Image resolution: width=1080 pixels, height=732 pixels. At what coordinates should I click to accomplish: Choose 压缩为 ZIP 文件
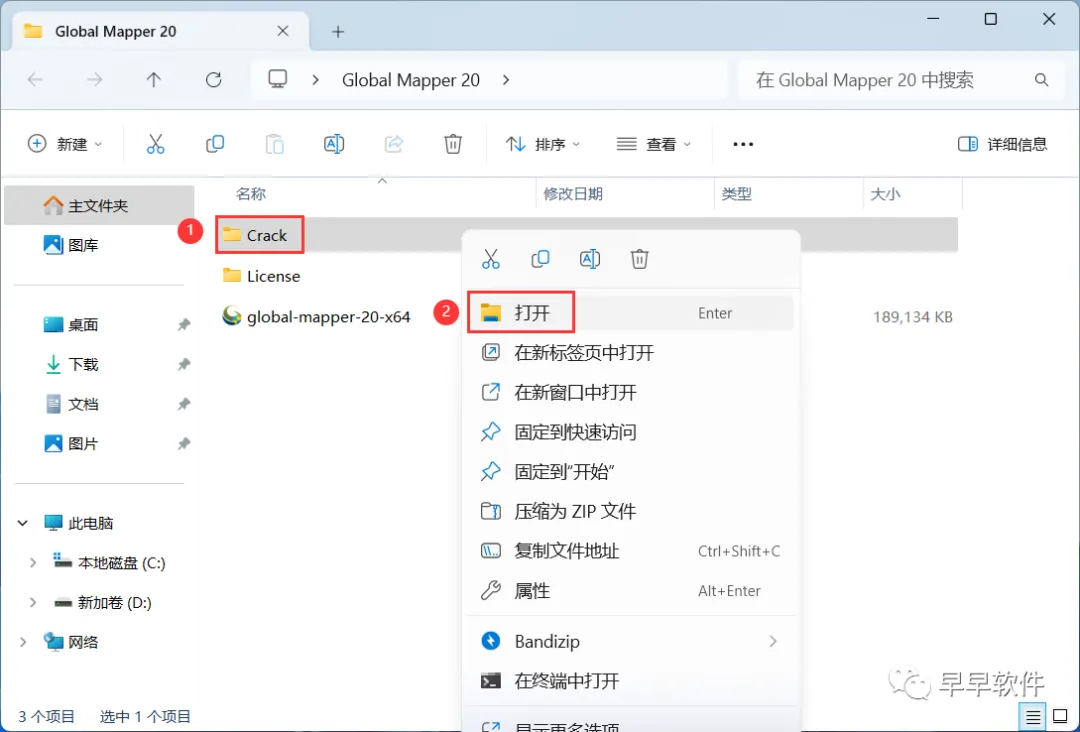pos(630,512)
